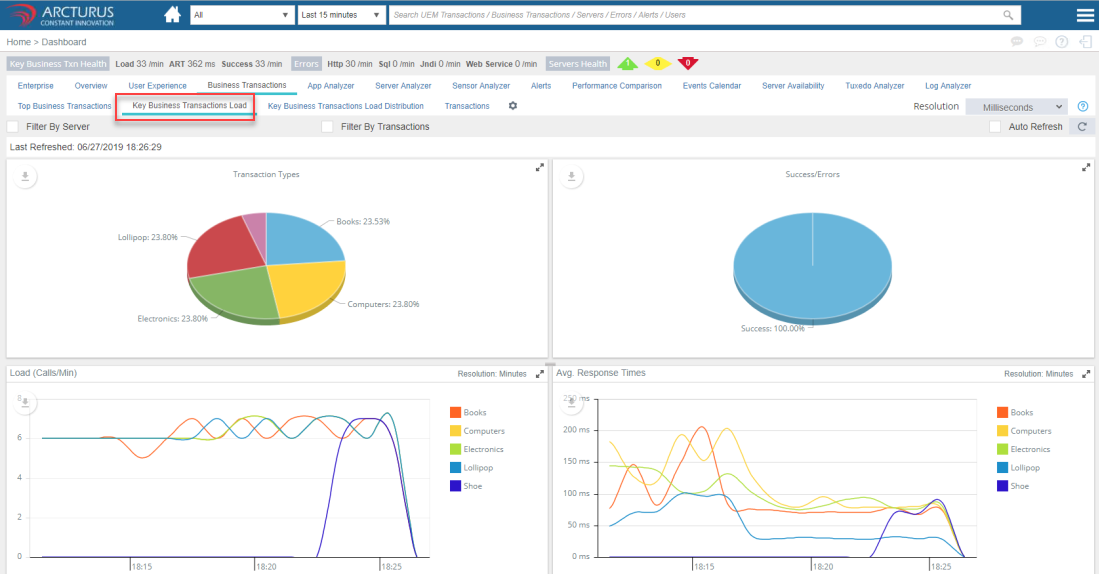Enable the Filter By Server checkbox

pos(13,127)
